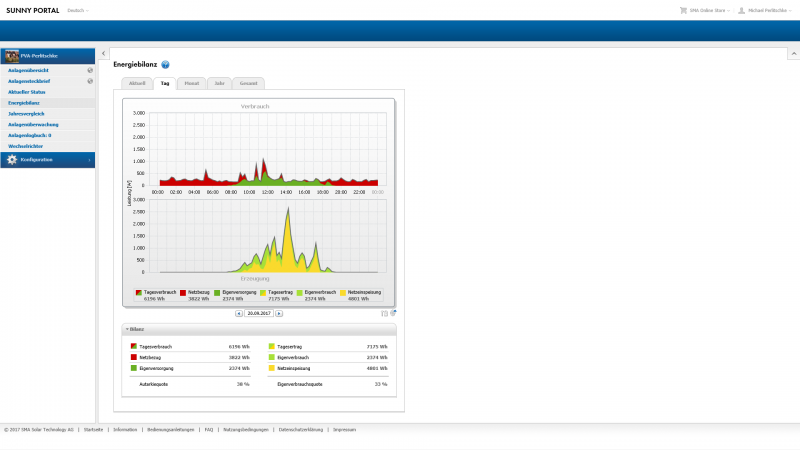Open Aktueller Status page
This screenshot has height=450, width=800.
(27, 92)
